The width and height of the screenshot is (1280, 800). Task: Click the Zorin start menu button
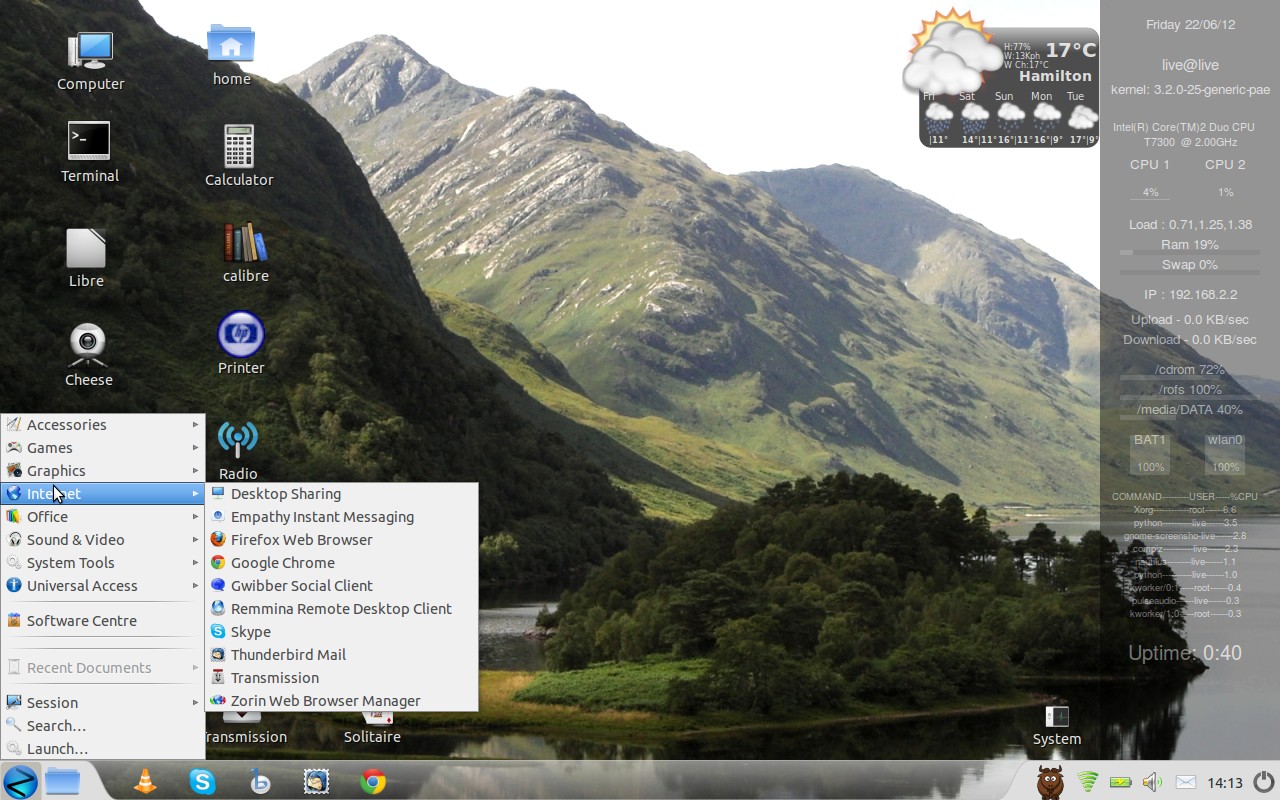[x=20, y=781]
